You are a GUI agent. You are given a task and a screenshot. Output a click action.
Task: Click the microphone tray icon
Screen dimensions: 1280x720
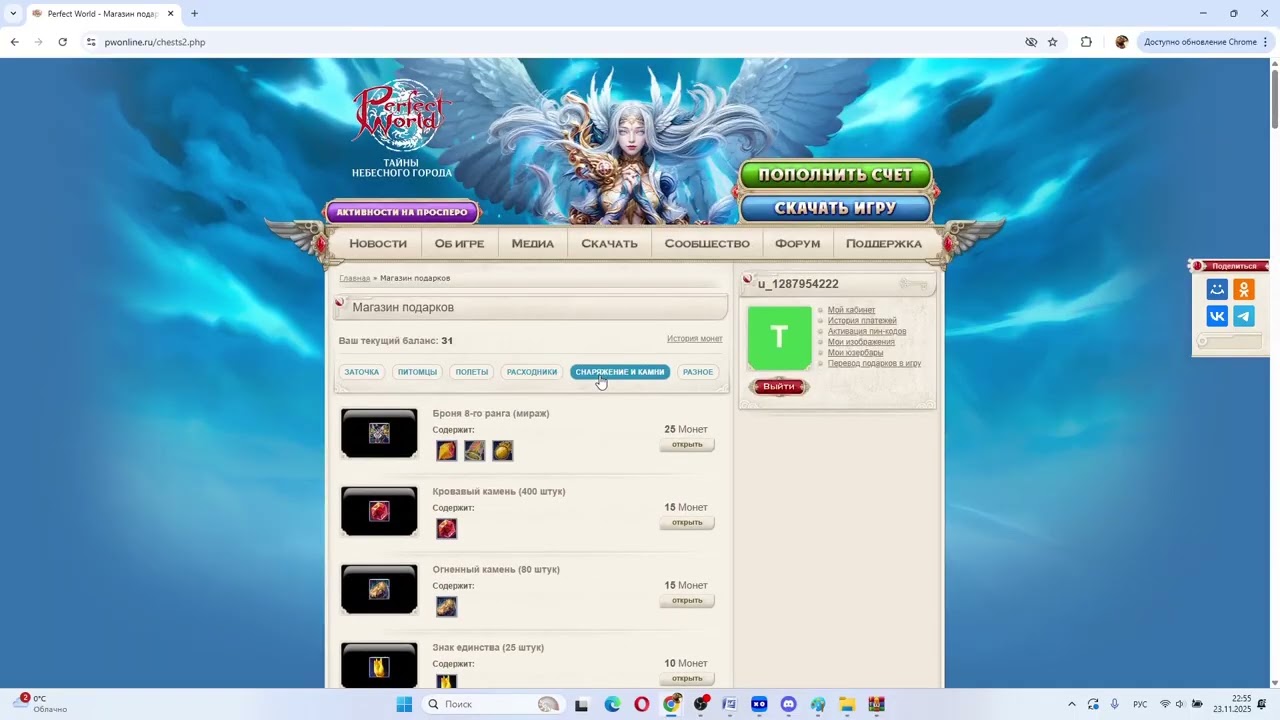point(1114,704)
